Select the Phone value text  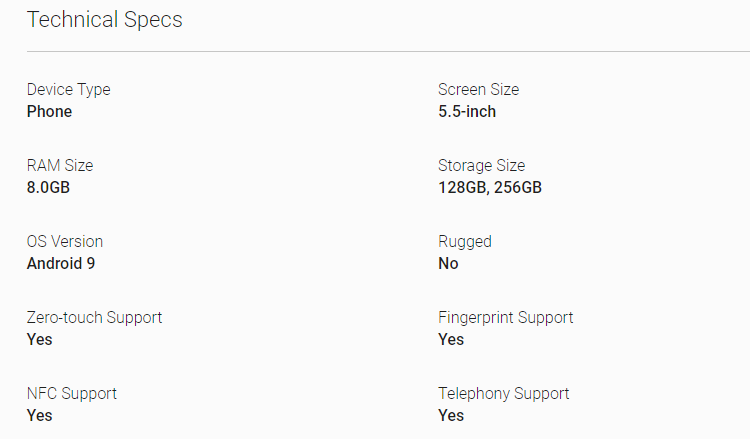click(x=49, y=112)
